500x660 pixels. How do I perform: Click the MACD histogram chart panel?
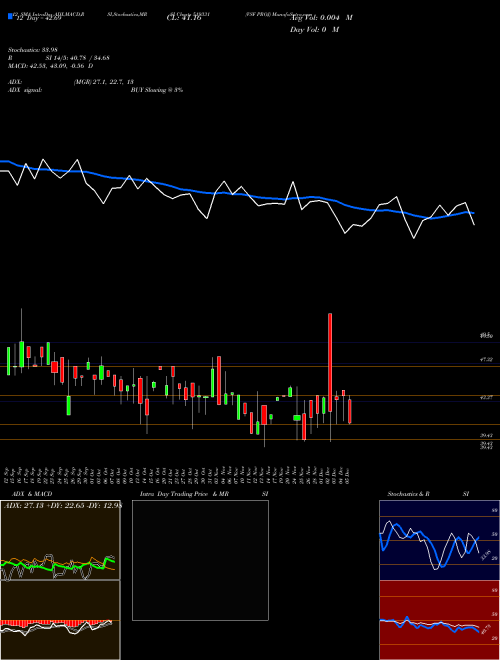60,620
